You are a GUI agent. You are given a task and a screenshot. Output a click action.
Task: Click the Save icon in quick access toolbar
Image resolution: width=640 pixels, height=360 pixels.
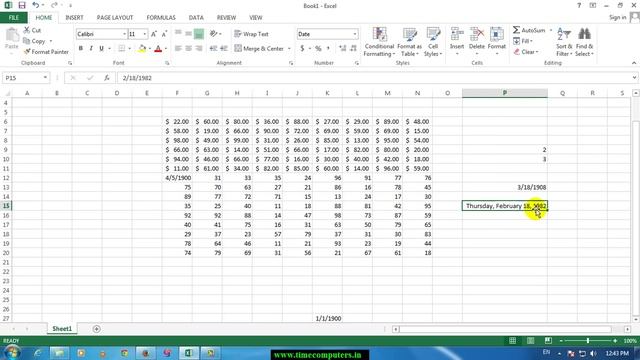[22, 5]
